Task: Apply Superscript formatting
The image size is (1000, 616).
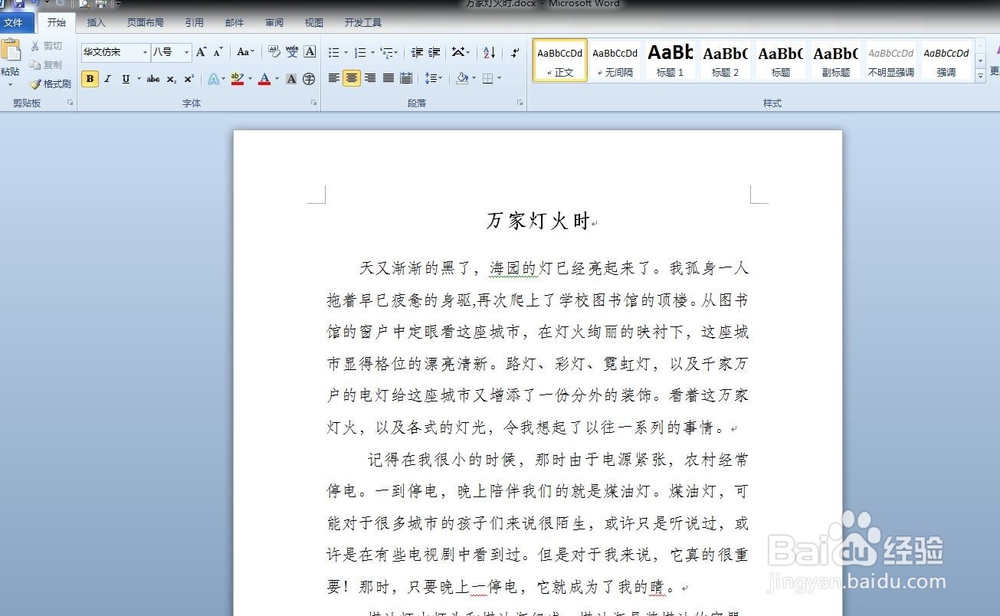Action: tap(189, 79)
